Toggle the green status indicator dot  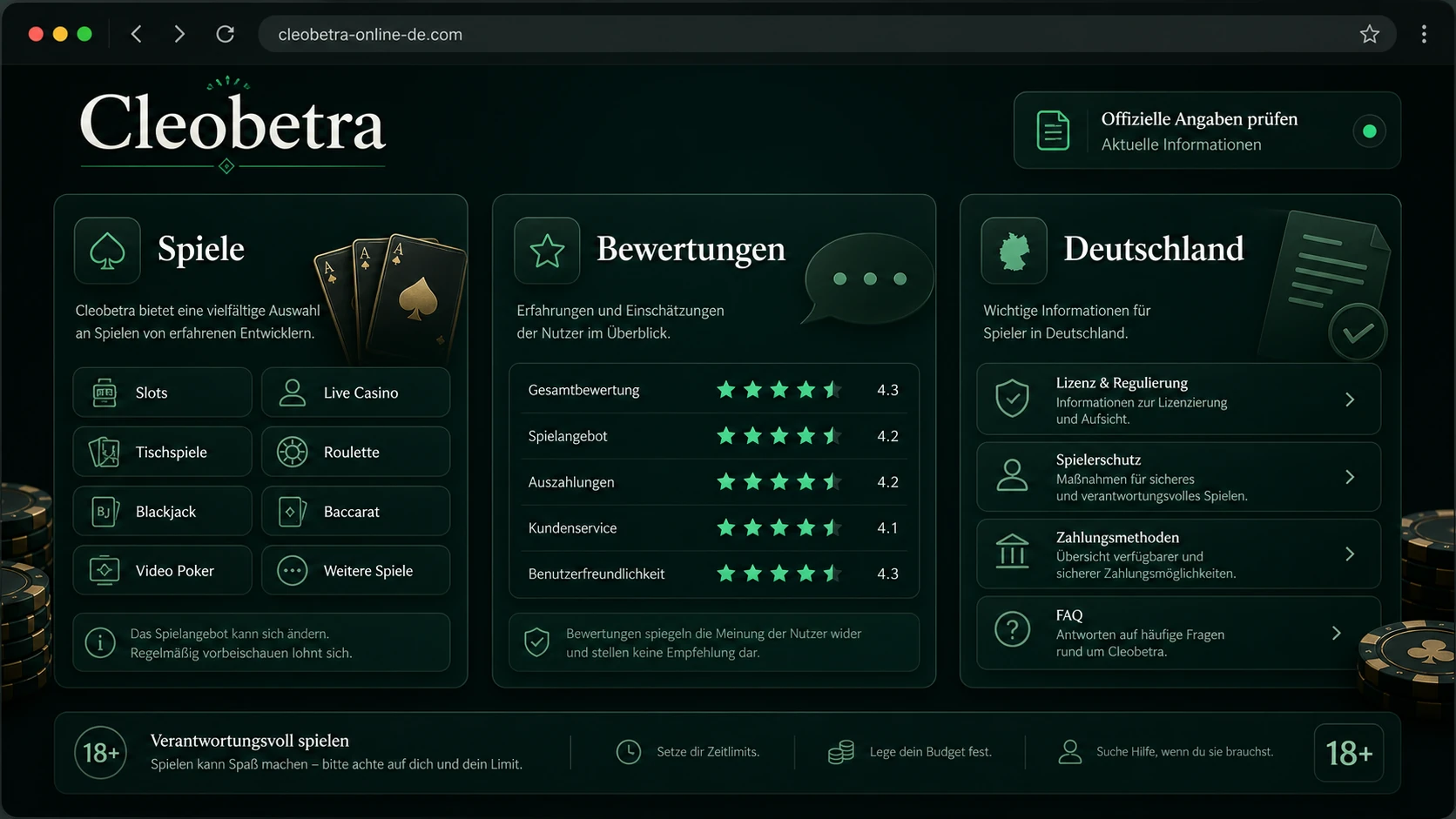click(x=1369, y=131)
